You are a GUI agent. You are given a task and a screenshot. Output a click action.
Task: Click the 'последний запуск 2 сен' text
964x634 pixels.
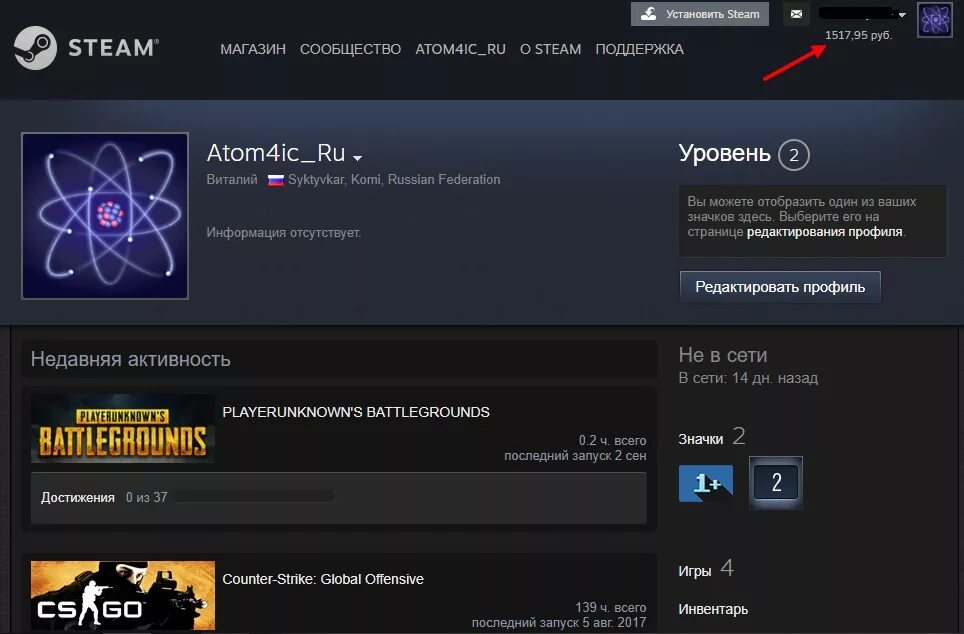[x=575, y=456]
